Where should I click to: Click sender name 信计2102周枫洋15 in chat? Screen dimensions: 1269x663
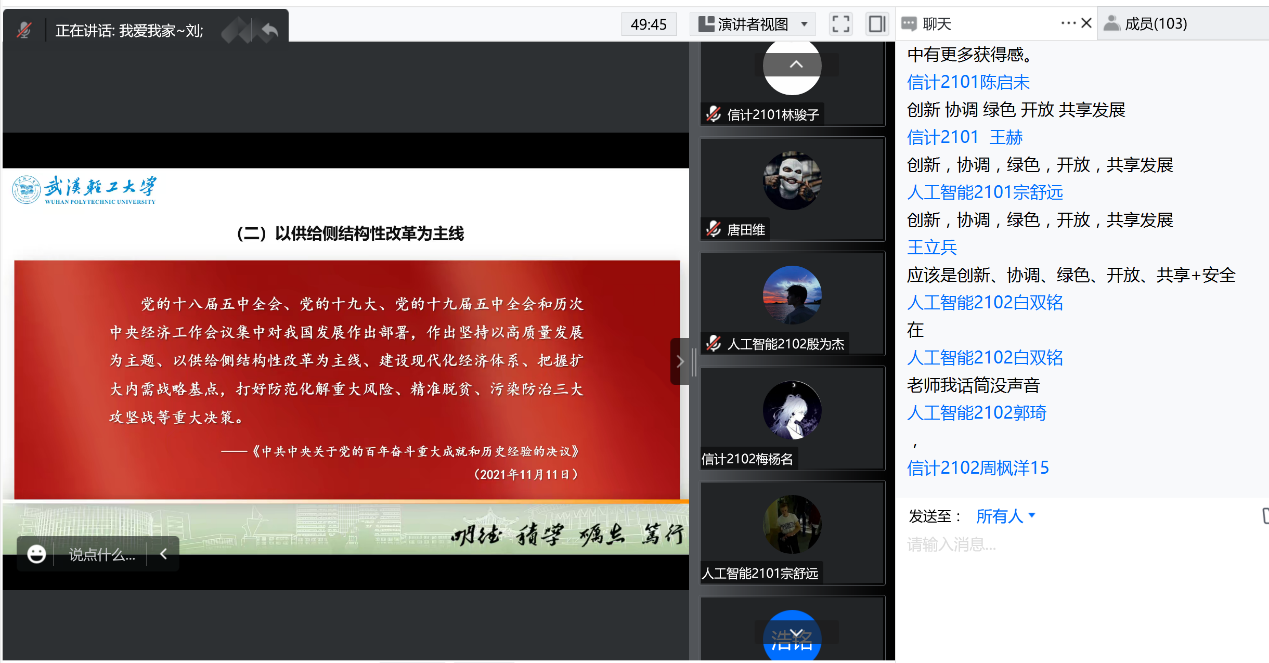click(x=978, y=467)
